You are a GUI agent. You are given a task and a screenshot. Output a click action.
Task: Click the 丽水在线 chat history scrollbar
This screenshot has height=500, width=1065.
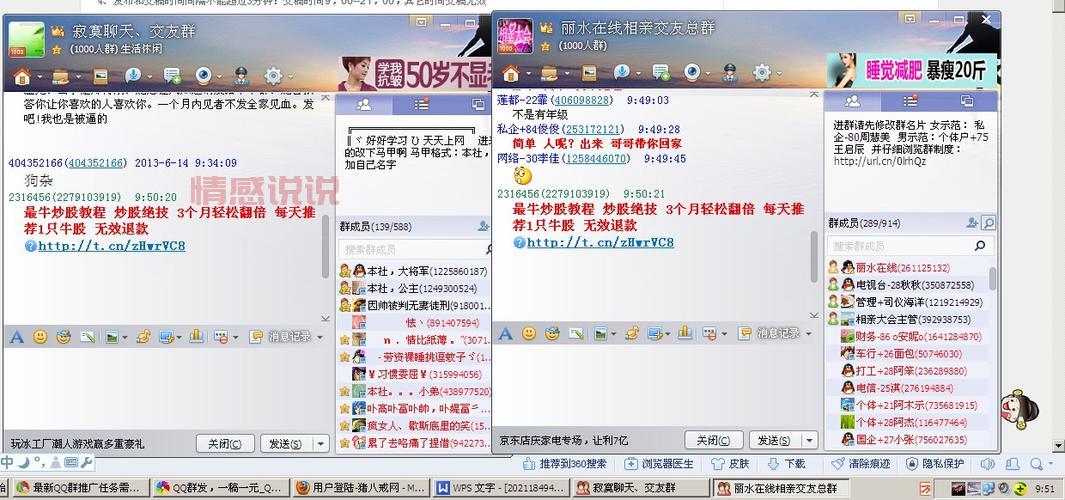click(x=814, y=256)
